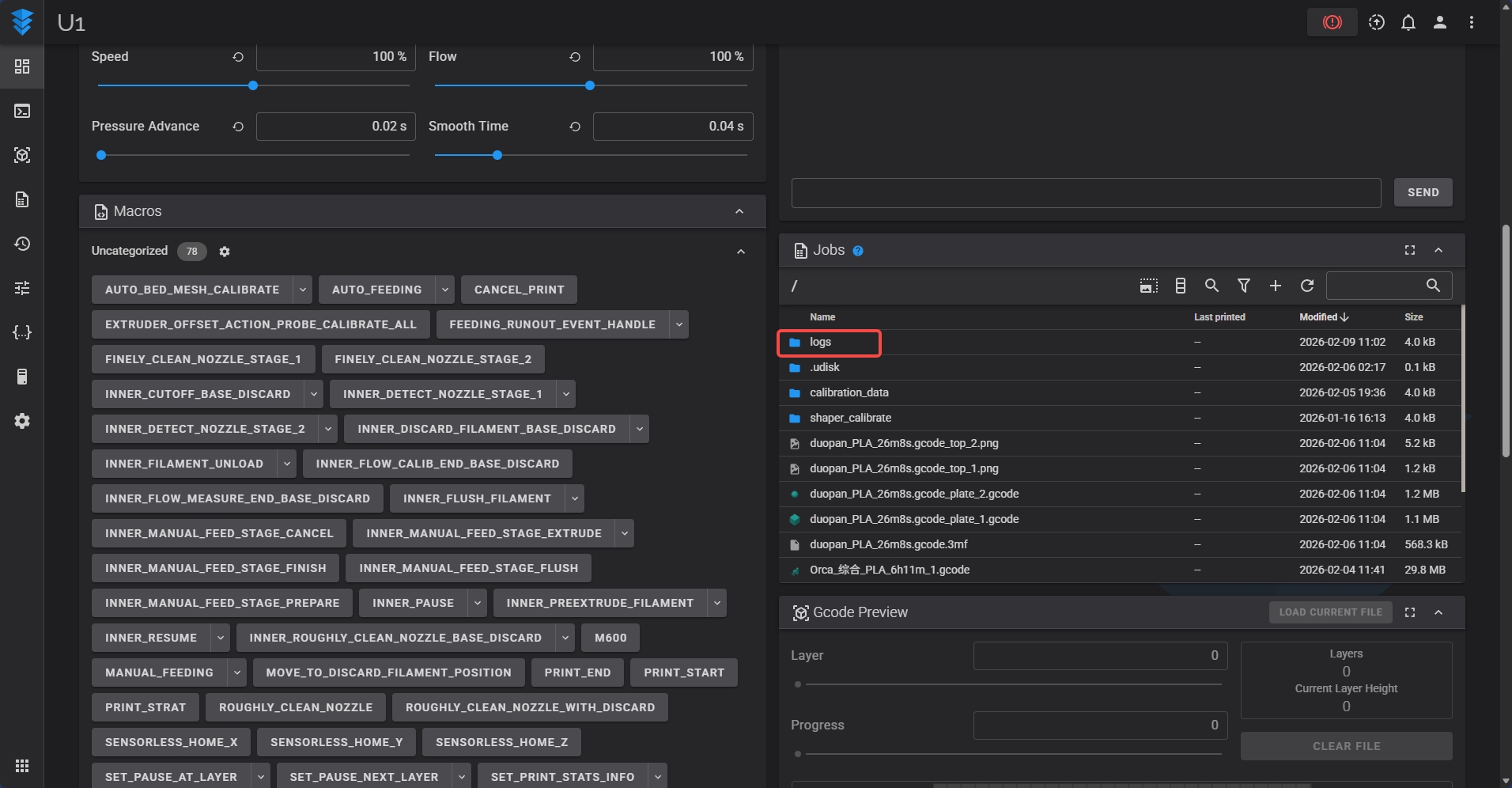The image size is (1512, 788).
Task: Open the logs folder
Action: click(x=820, y=343)
